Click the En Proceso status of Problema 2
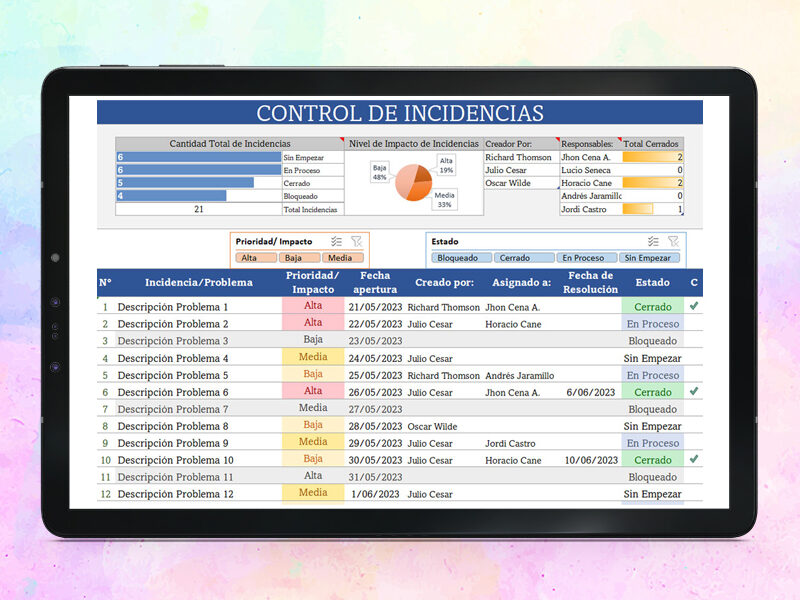Viewport: 800px width, 600px height. pyautogui.click(x=653, y=323)
